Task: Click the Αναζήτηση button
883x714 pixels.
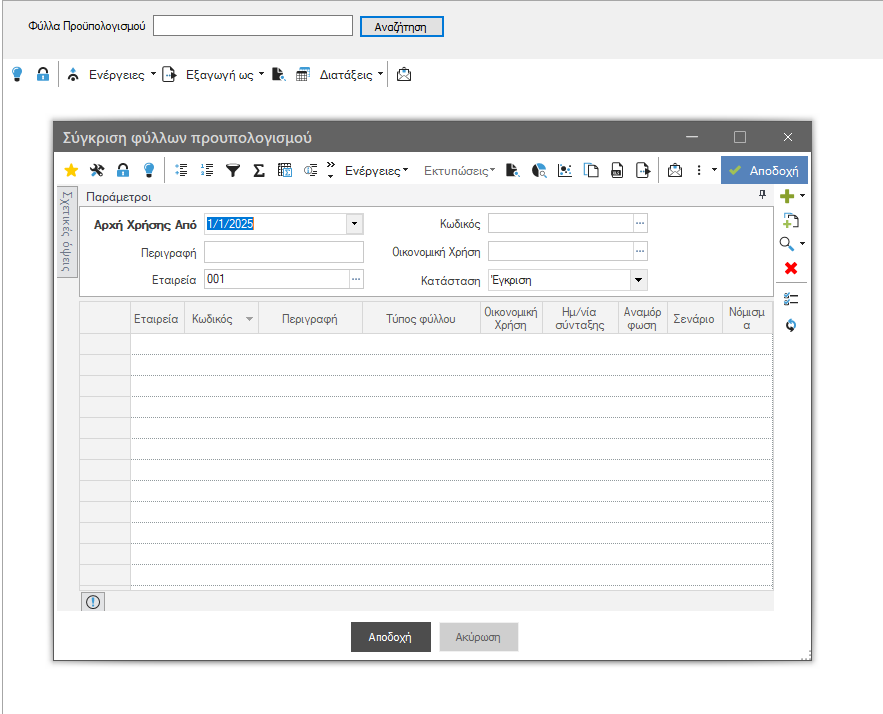Action: 402,26
